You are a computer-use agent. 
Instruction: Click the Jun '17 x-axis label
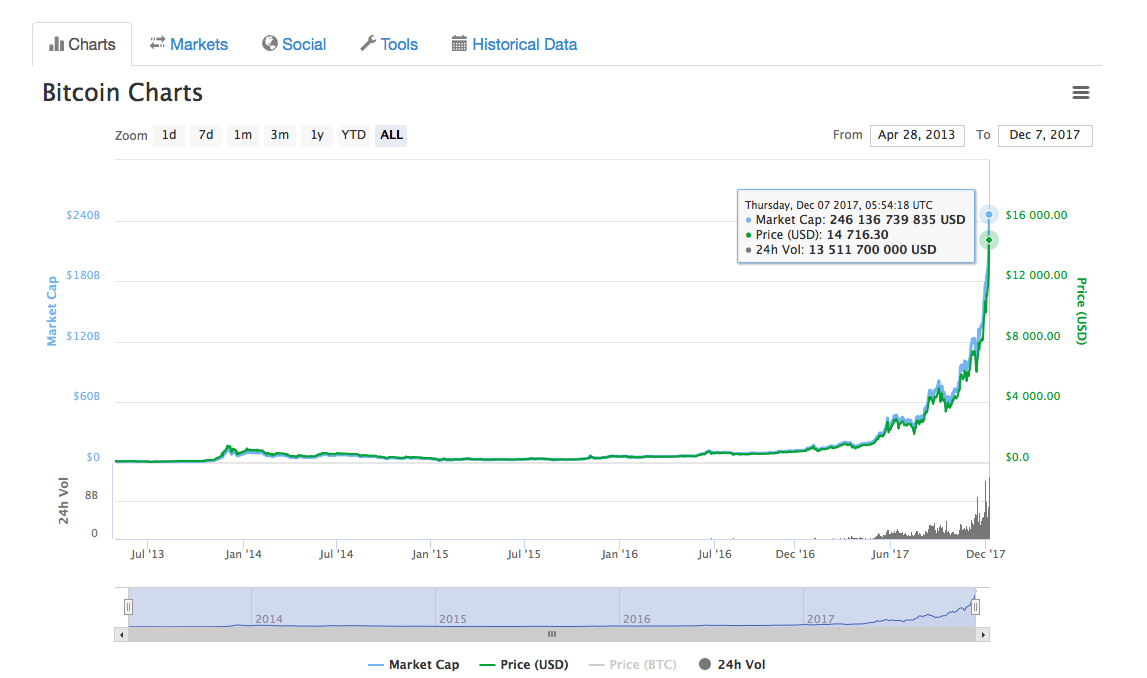890,554
